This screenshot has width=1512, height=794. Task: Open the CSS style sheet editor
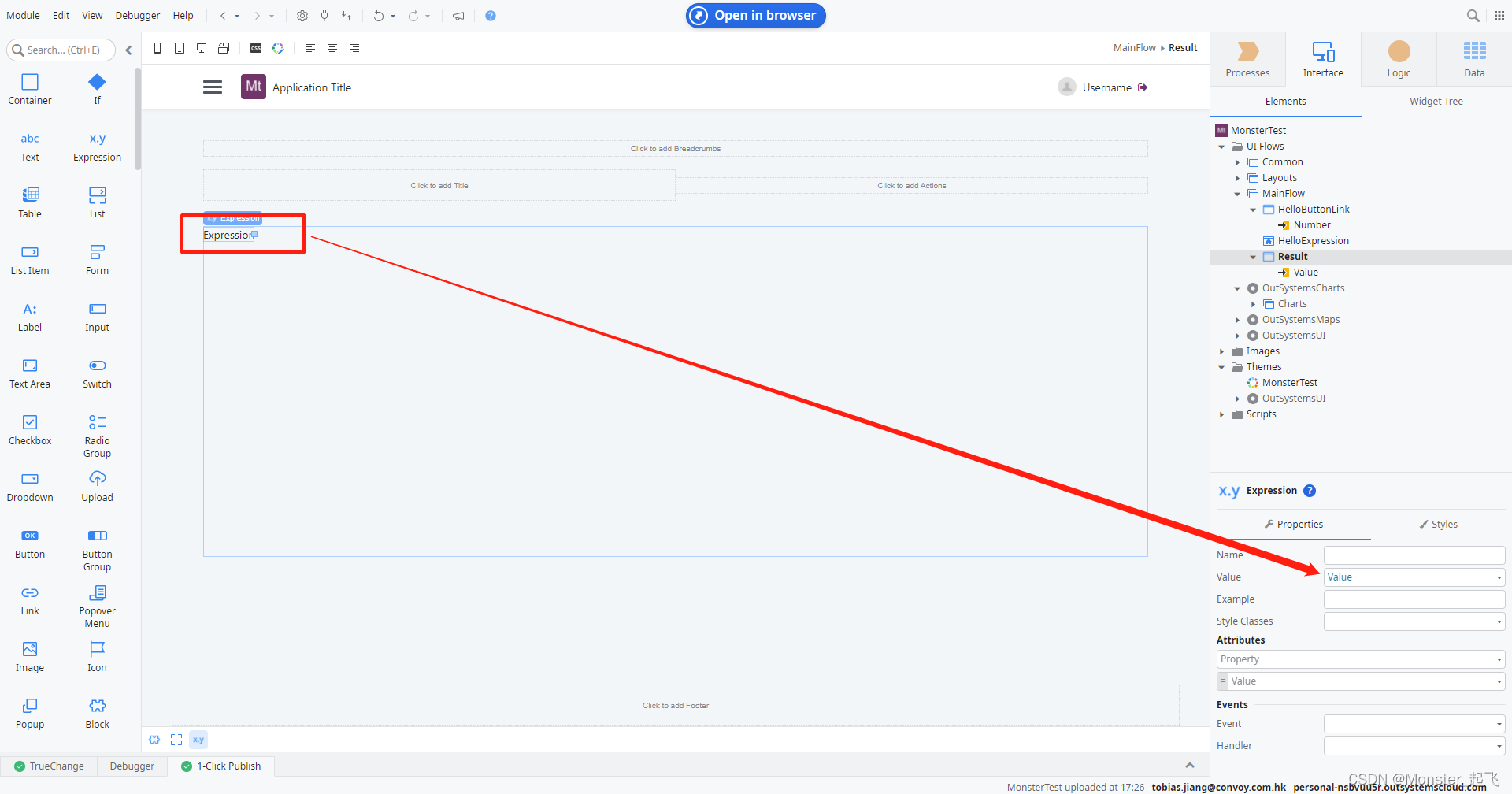pos(256,48)
